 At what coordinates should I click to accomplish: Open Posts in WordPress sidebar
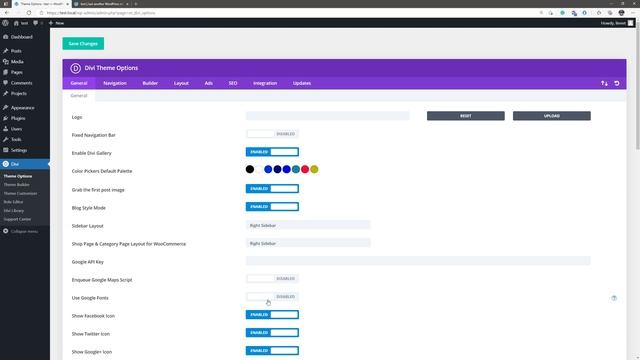tap(16, 51)
